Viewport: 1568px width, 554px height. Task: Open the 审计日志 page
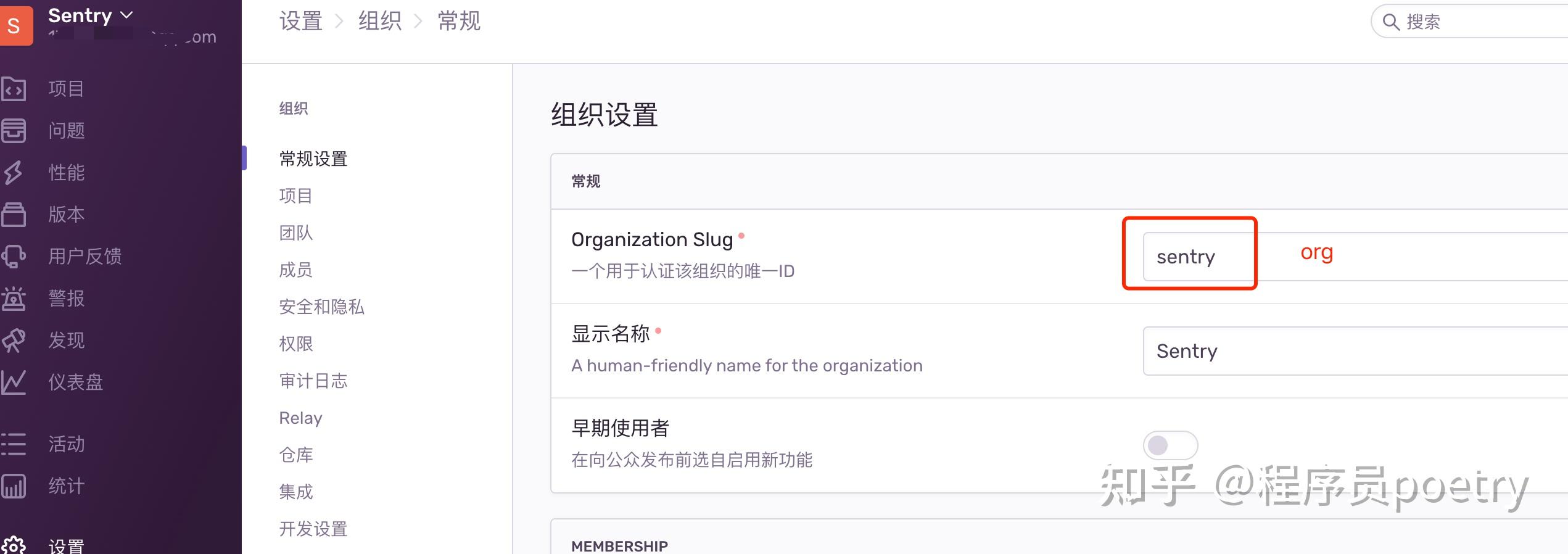coord(312,381)
